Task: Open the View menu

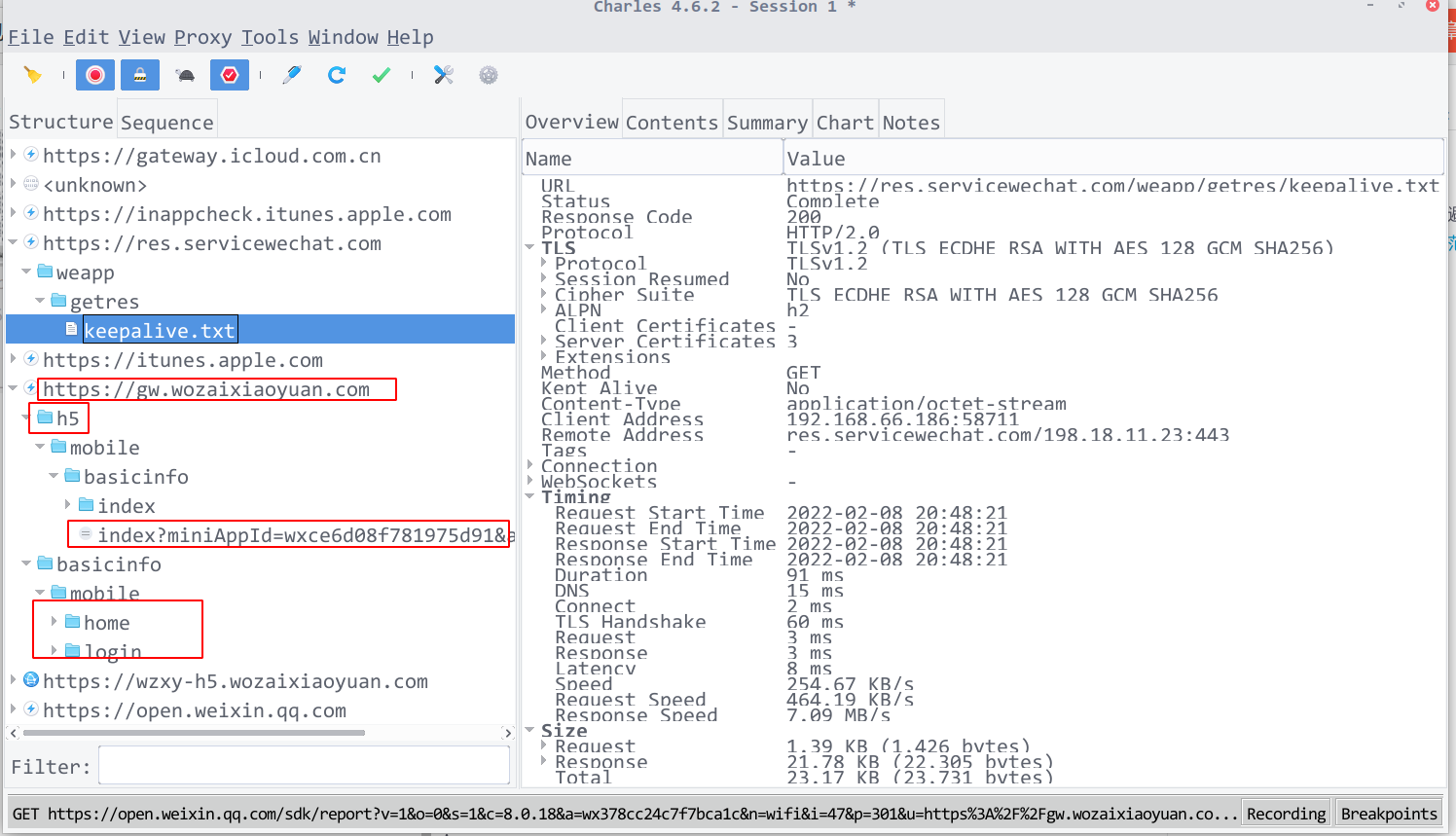Action: pos(142,37)
